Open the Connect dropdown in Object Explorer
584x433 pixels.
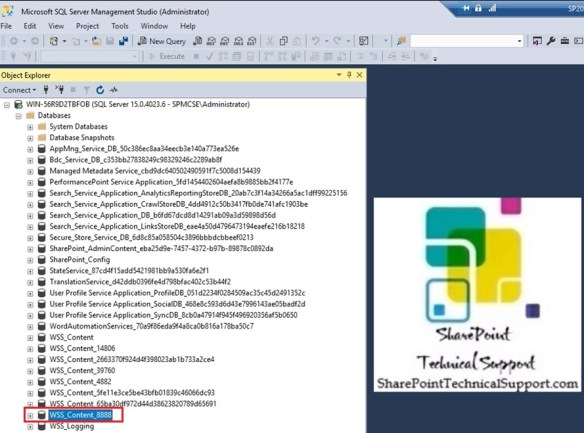tap(19, 90)
